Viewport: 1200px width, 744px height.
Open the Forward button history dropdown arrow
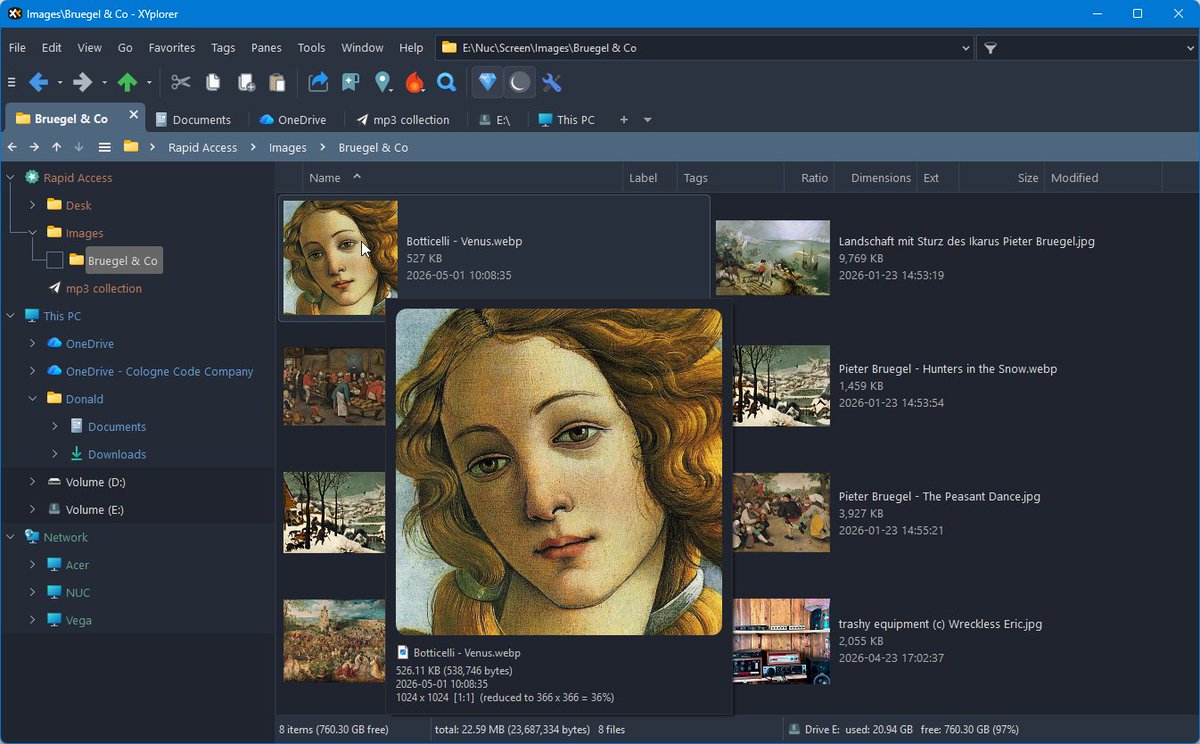click(104, 82)
